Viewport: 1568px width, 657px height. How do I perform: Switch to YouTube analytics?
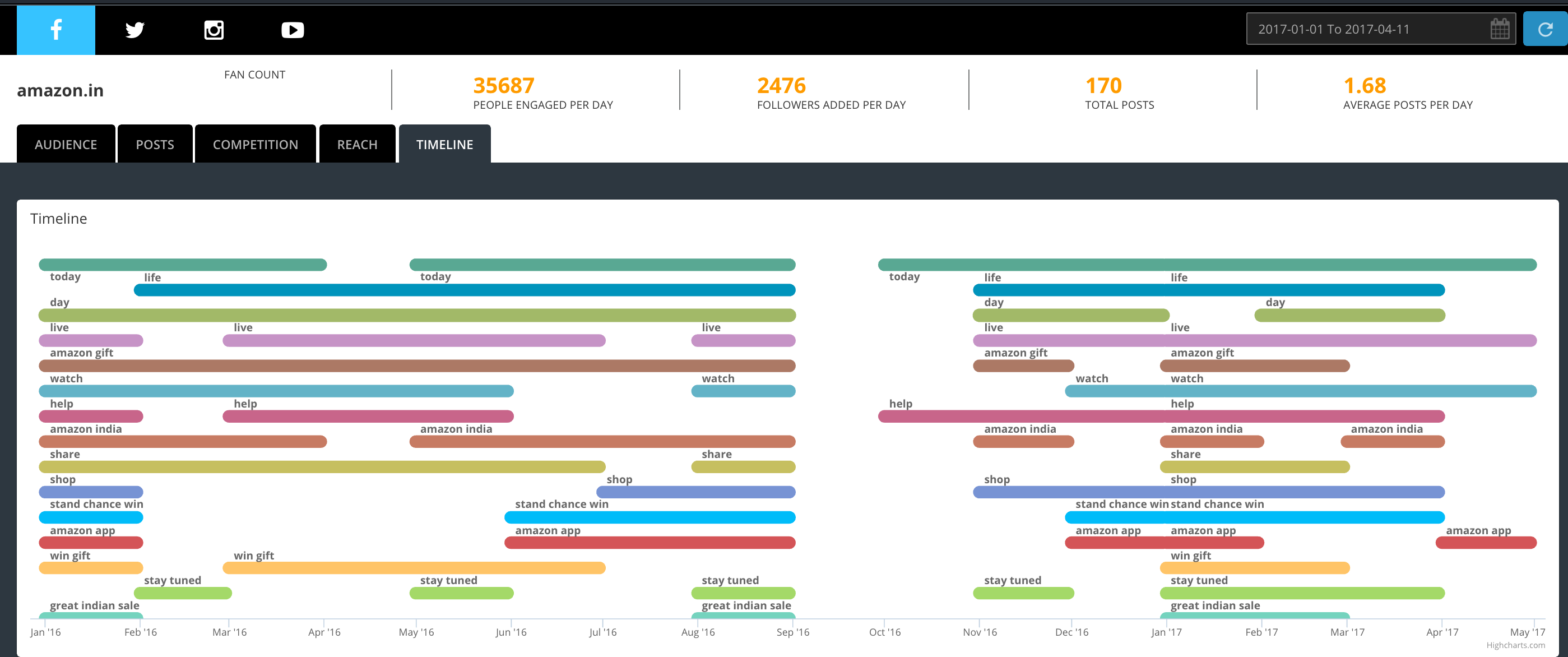(x=292, y=29)
